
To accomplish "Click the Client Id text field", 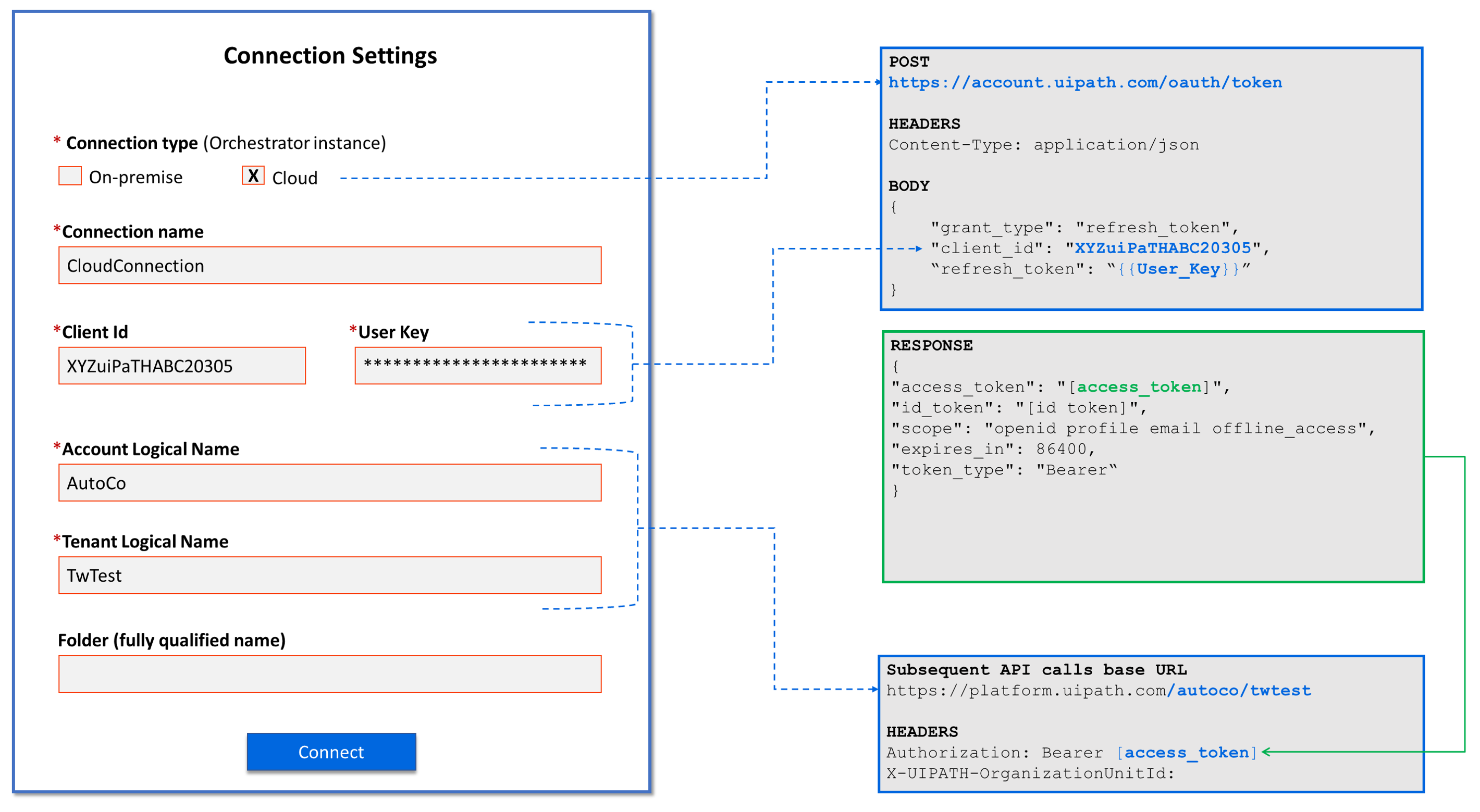I will pyautogui.click(x=181, y=366).
